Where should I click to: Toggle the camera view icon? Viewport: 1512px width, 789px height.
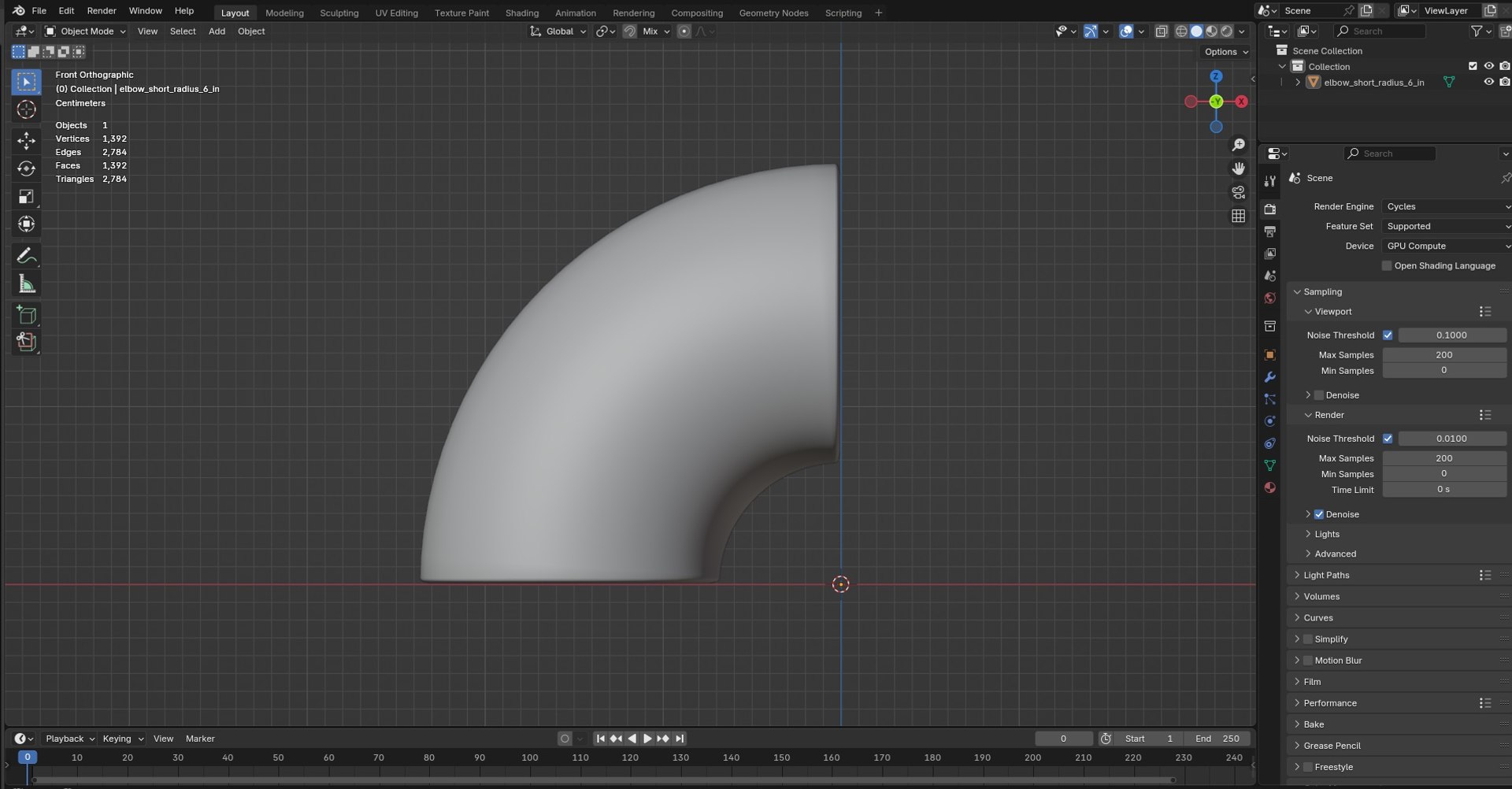pyautogui.click(x=1238, y=192)
